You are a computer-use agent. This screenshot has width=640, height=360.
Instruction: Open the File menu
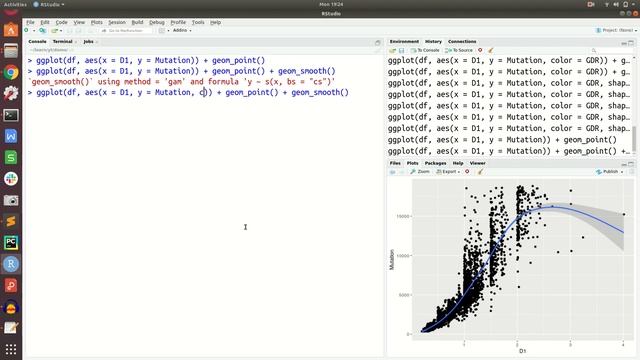point(30,22)
